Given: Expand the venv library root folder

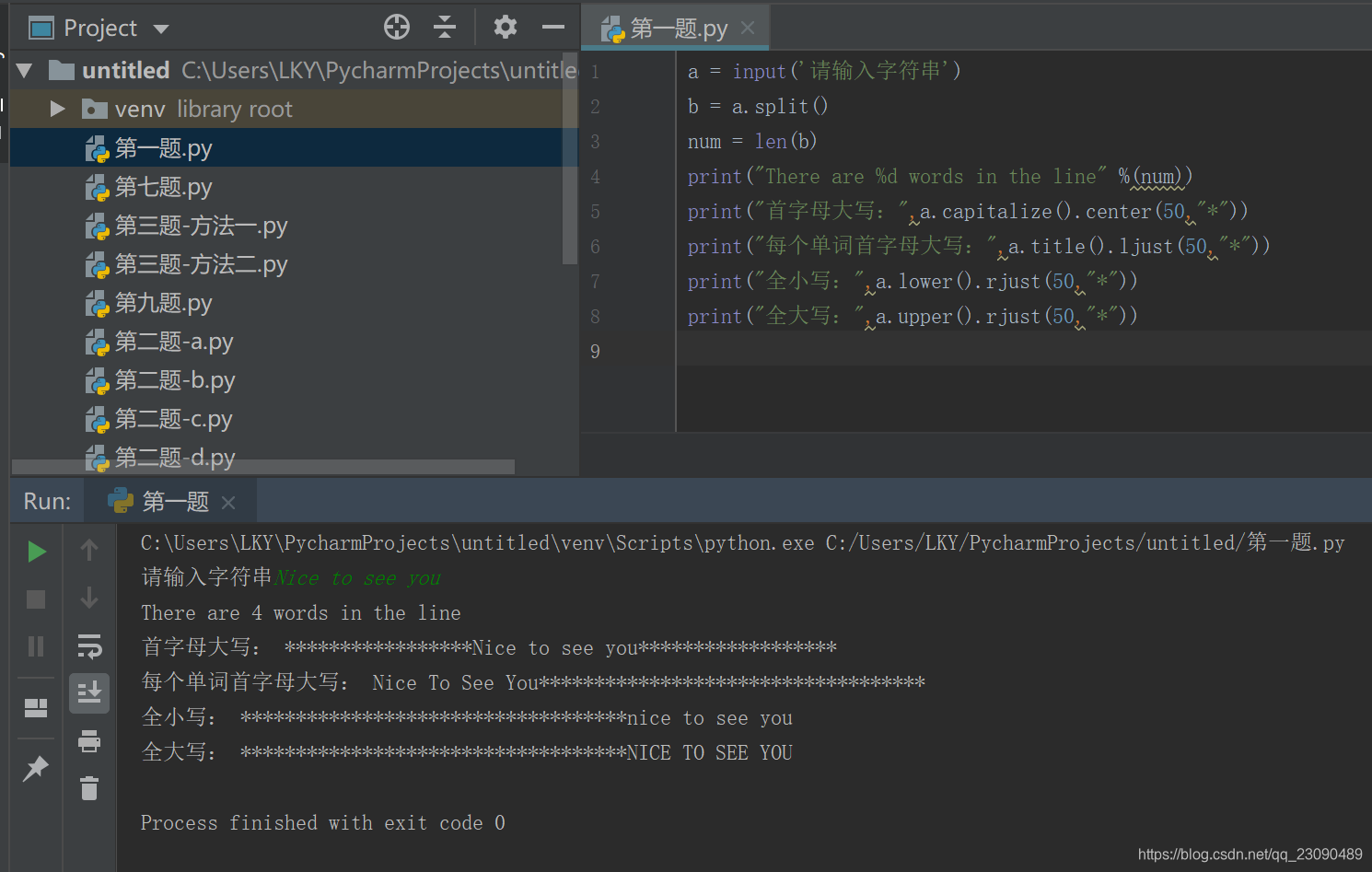Looking at the screenshot, I should [57, 109].
